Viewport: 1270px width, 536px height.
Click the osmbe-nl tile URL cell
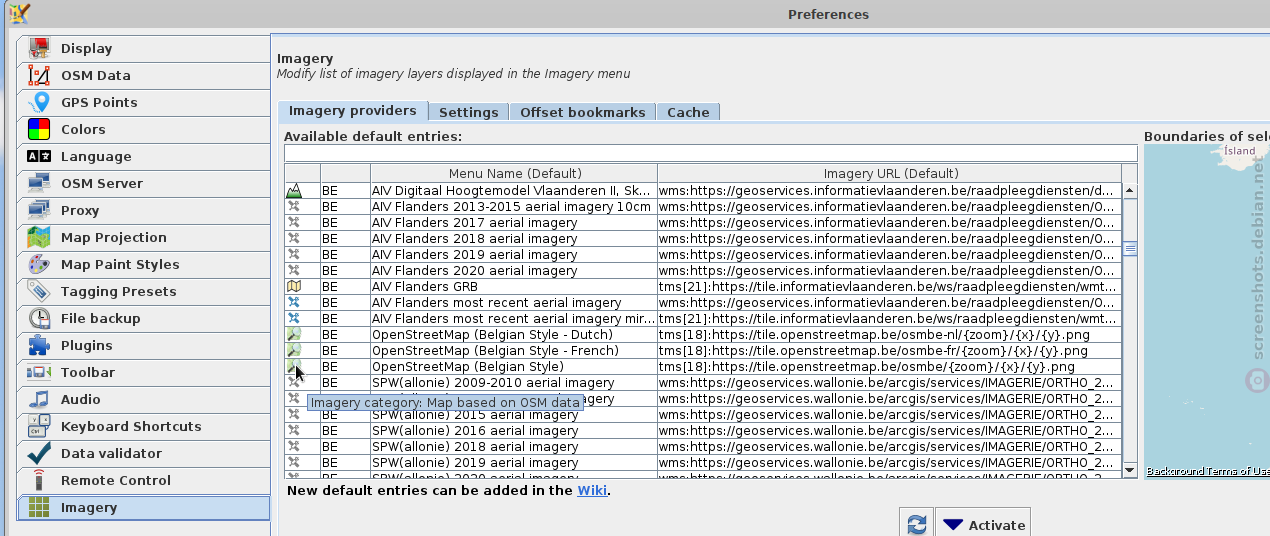tap(890, 334)
